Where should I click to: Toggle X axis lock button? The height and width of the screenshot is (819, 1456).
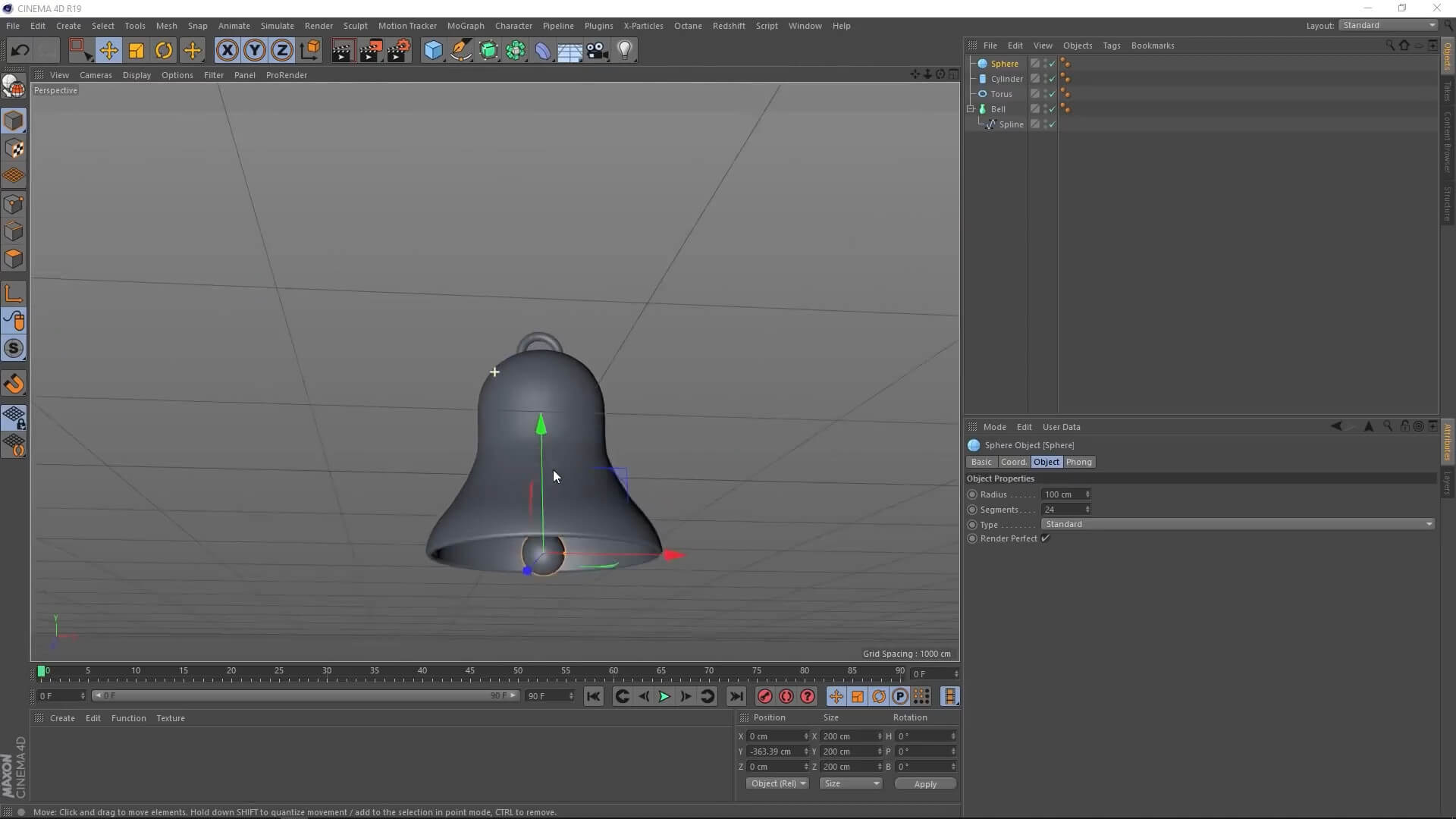(x=227, y=51)
